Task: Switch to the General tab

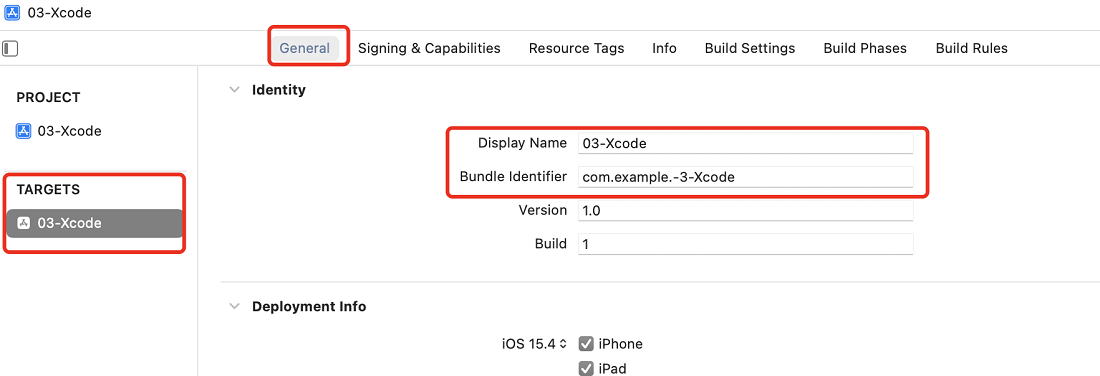Action: pos(304,48)
